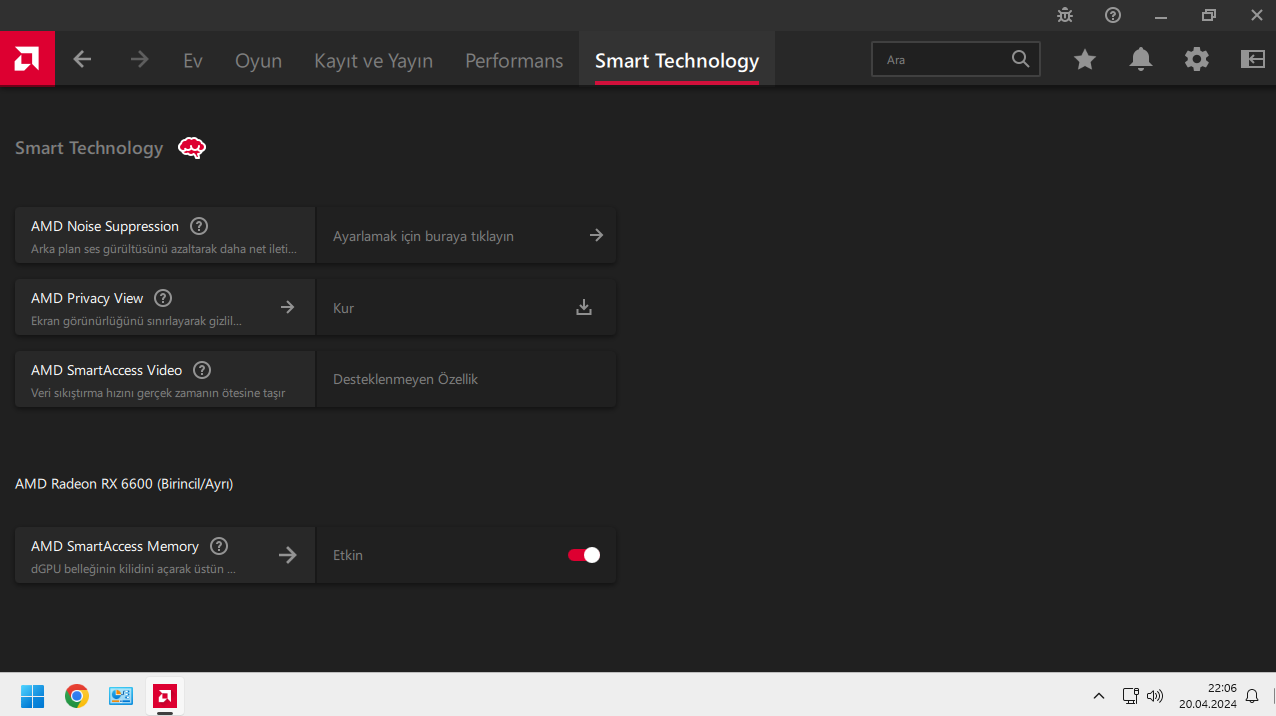Select the Smart Technology tab

pyautogui.click(x=677, y=60)
